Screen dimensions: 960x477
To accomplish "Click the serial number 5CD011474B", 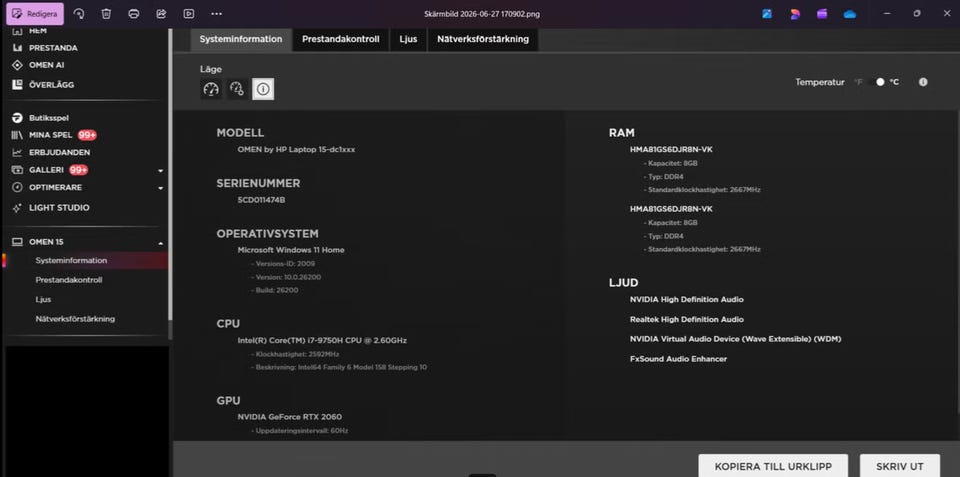I will tap(261, 200).
